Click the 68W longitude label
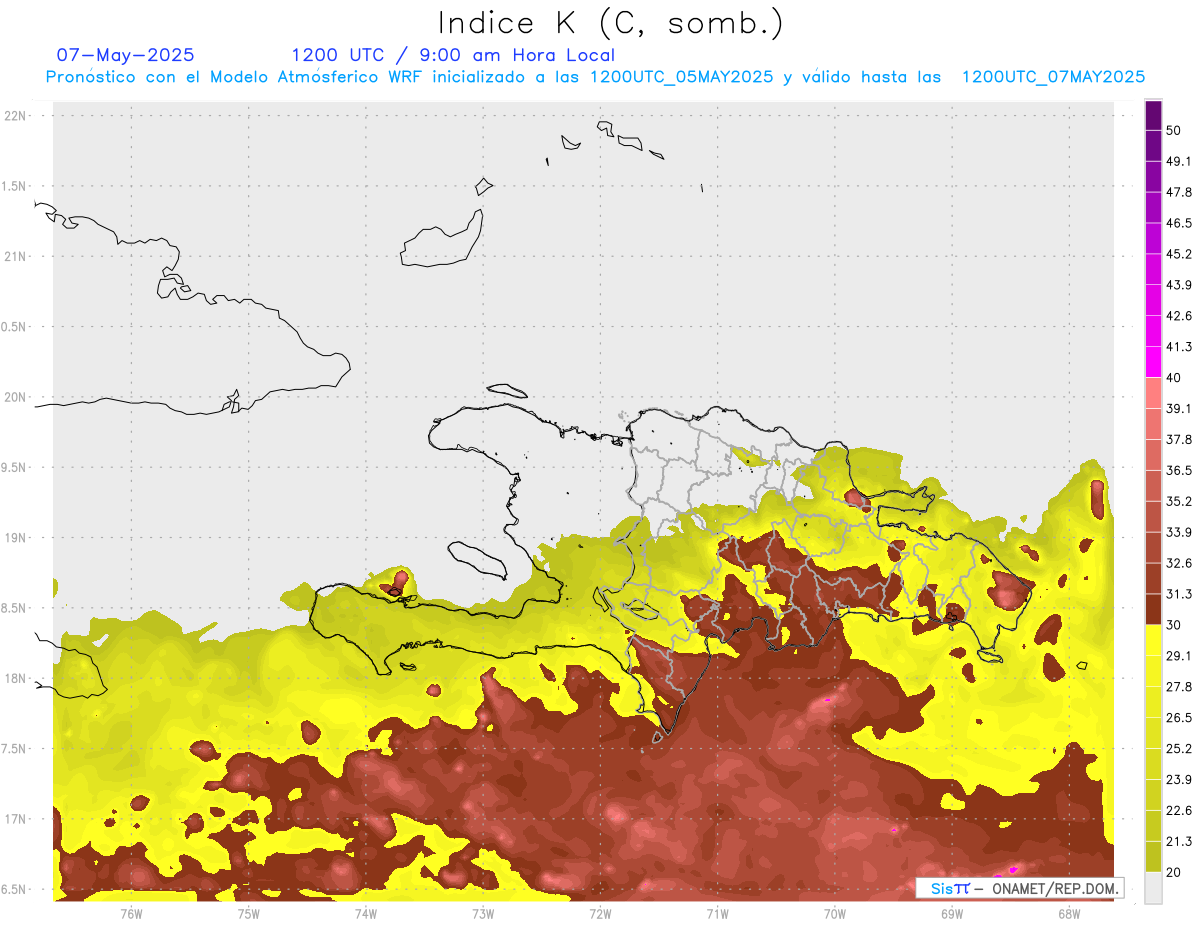This screenshot has width=1200, height=927. [x=1069, y=913]
